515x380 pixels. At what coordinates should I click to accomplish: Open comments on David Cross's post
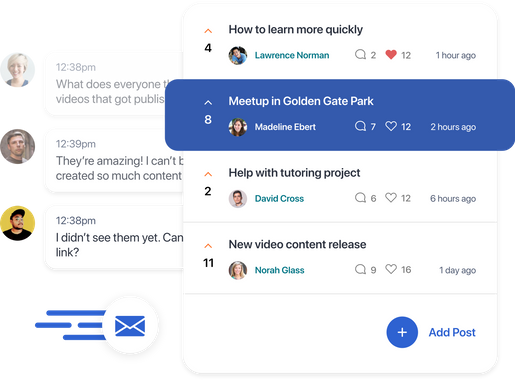point(360,198)
